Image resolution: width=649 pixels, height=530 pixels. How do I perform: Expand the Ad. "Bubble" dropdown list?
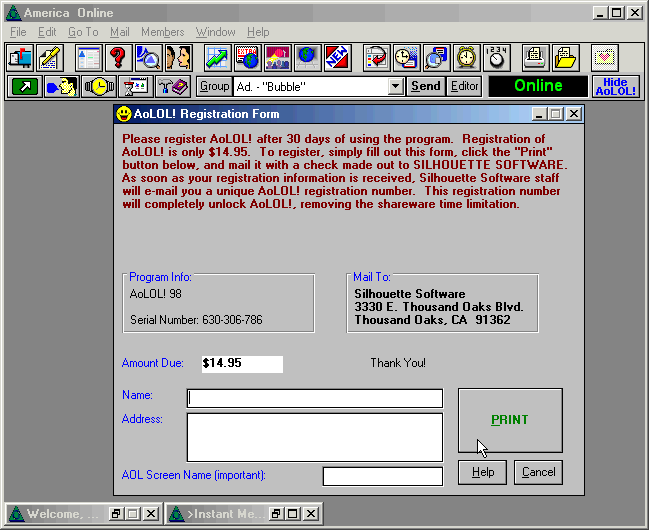point(396,86)
